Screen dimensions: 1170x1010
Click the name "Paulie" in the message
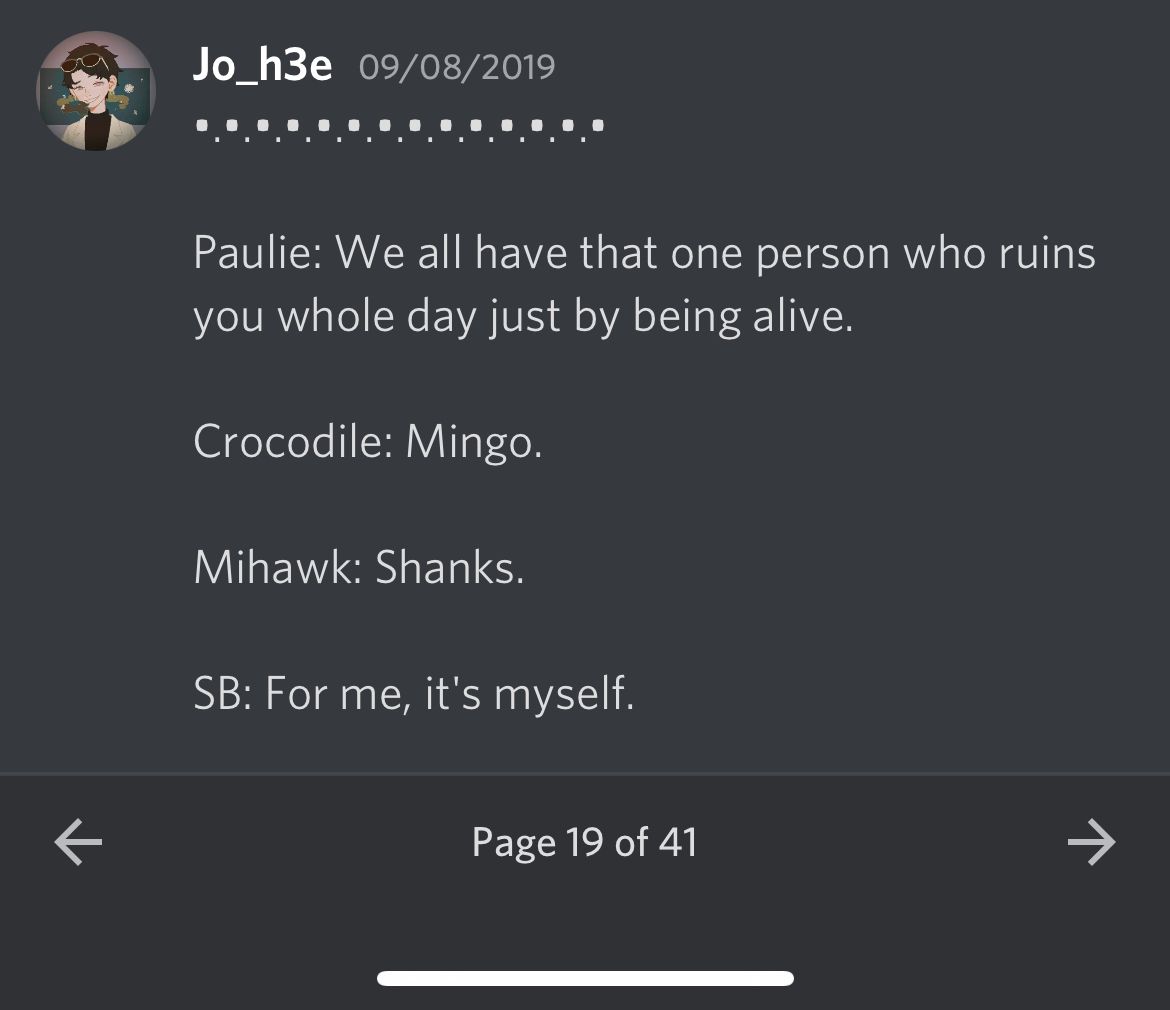coord(252,253)
